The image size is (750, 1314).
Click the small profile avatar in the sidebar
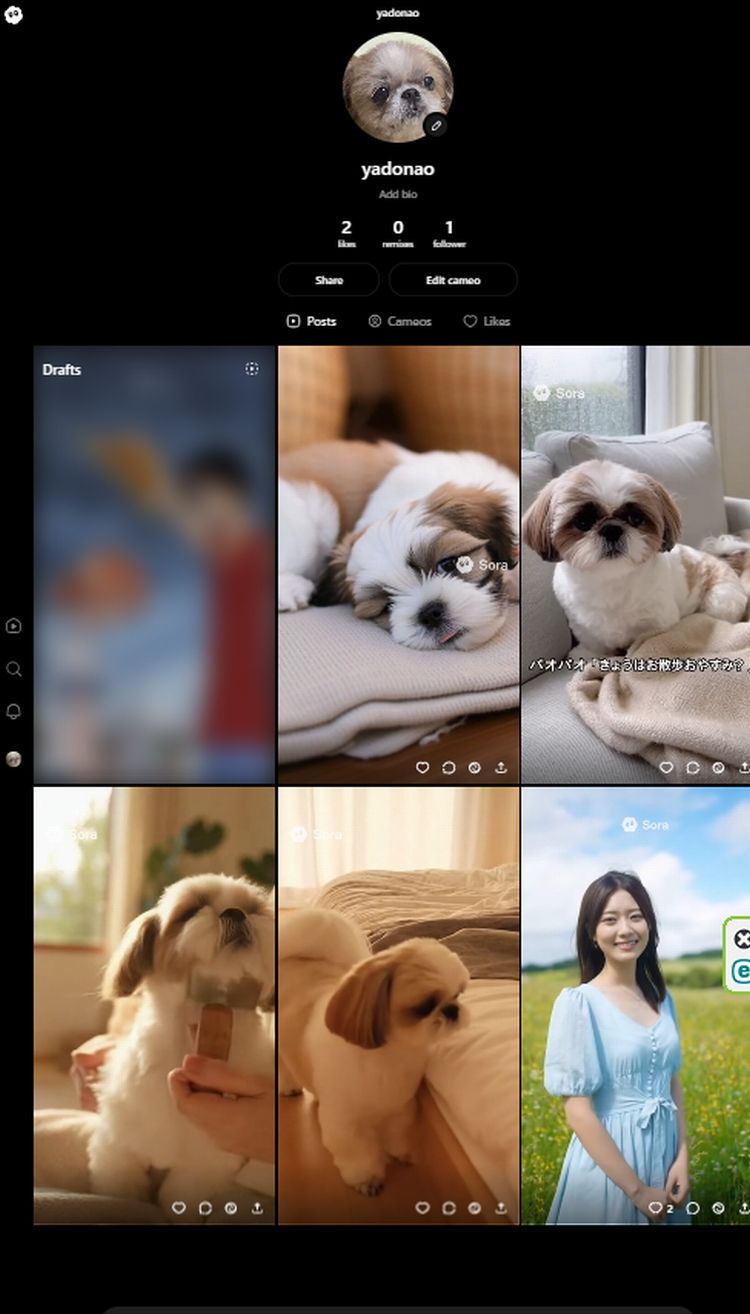point(14,759)
